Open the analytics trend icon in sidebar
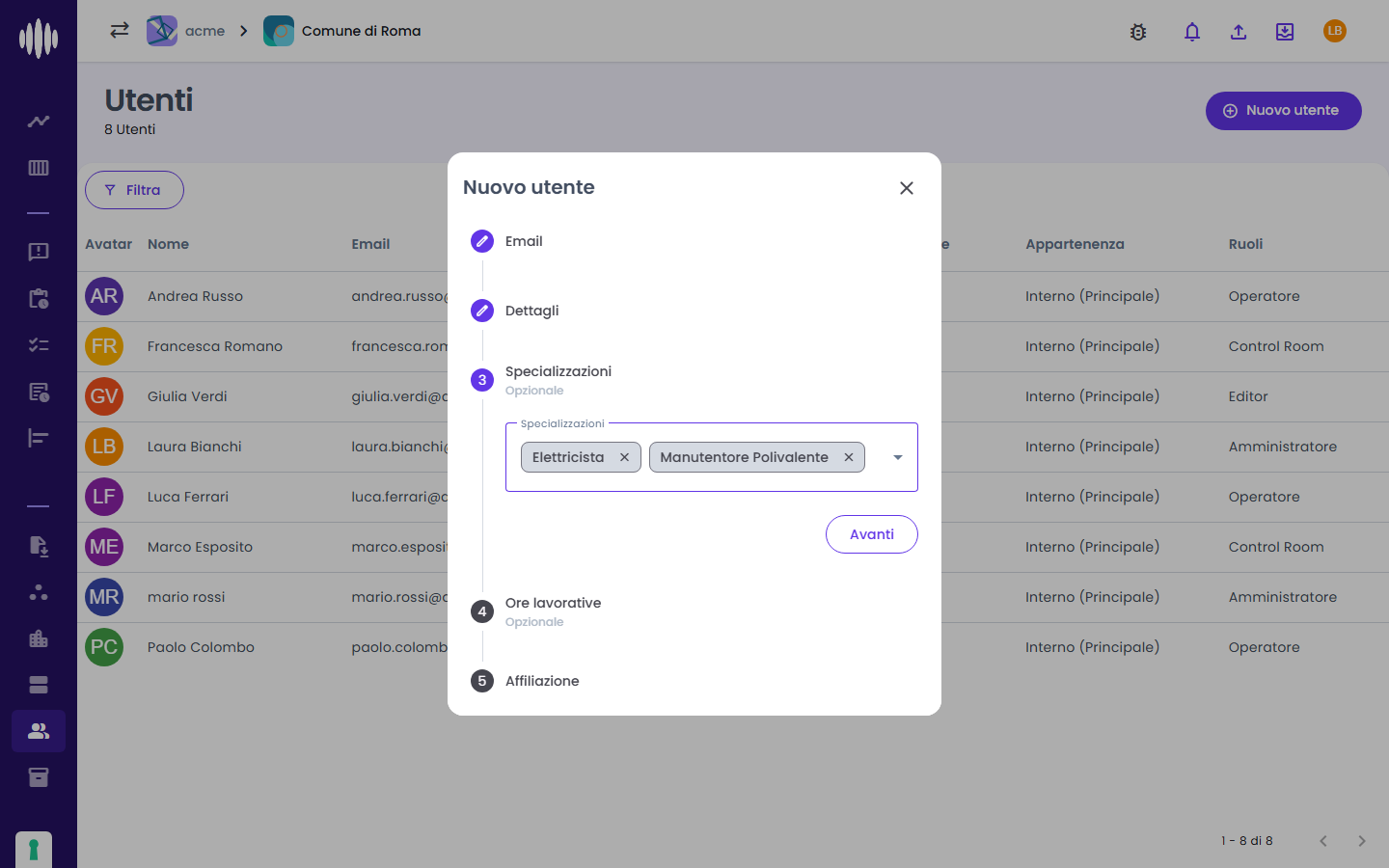The height and width of the screenshot is (868, 1389). (x=39, y=122)
